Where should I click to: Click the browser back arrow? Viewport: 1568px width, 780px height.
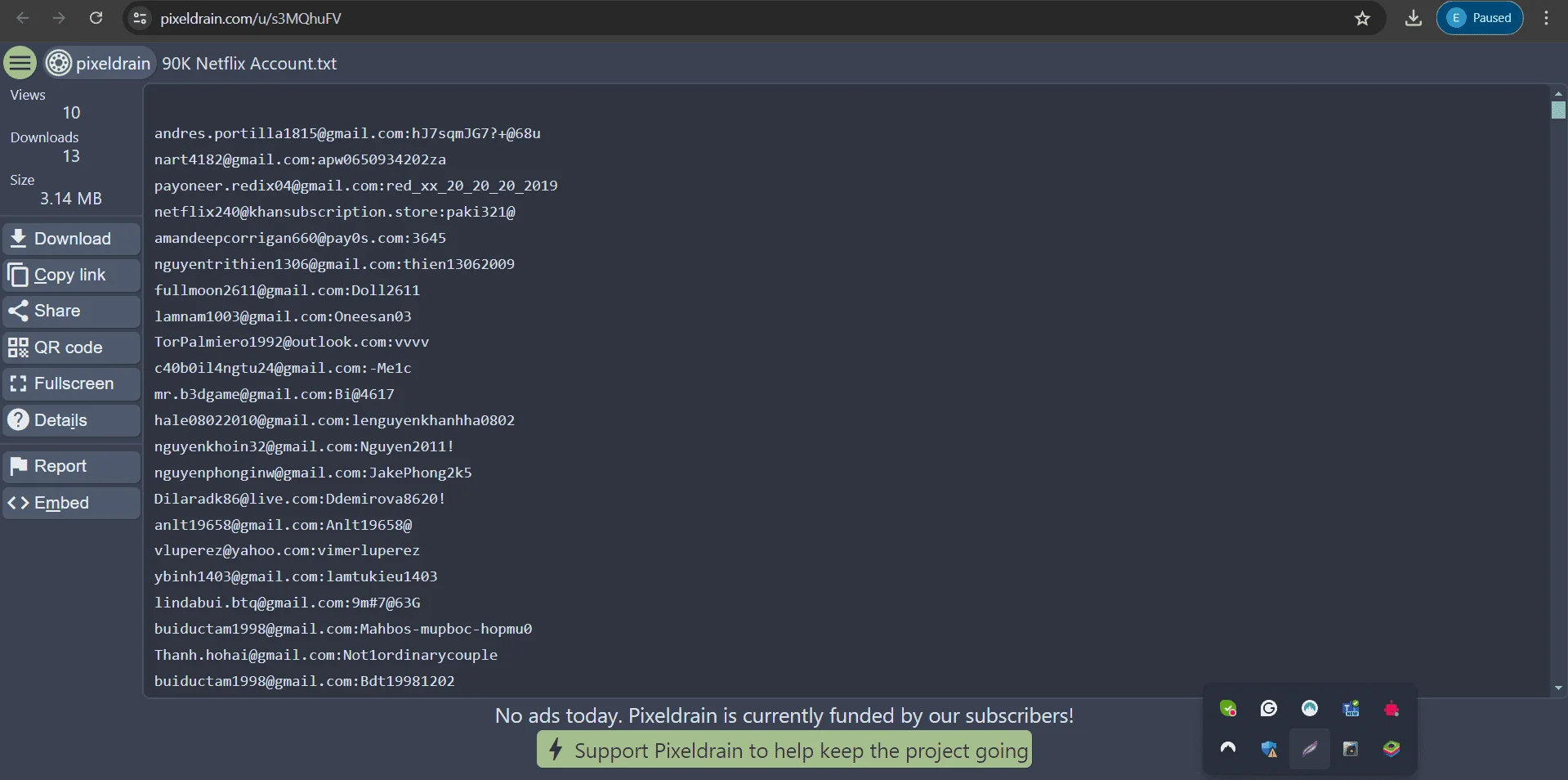(x=23, y=18)
